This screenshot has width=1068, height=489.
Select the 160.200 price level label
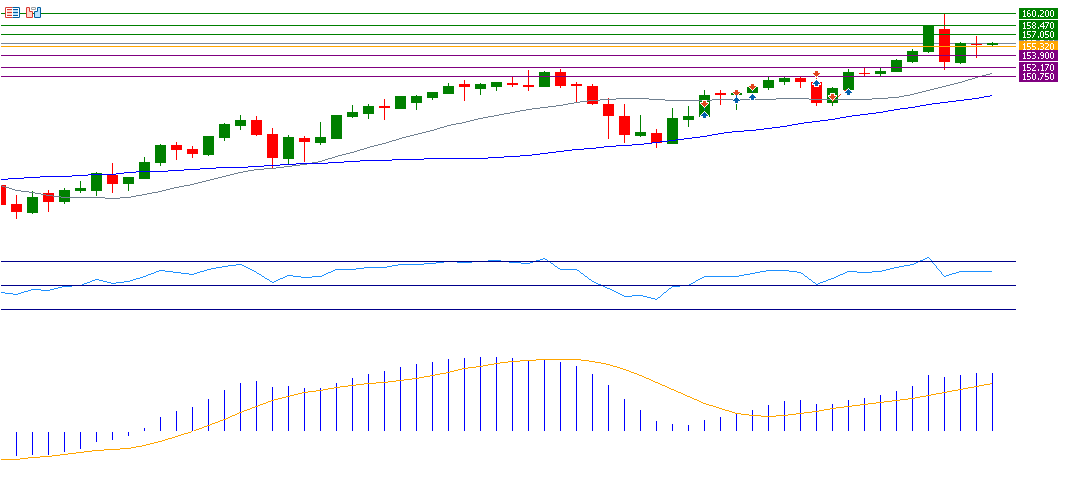click(1038, 14)
